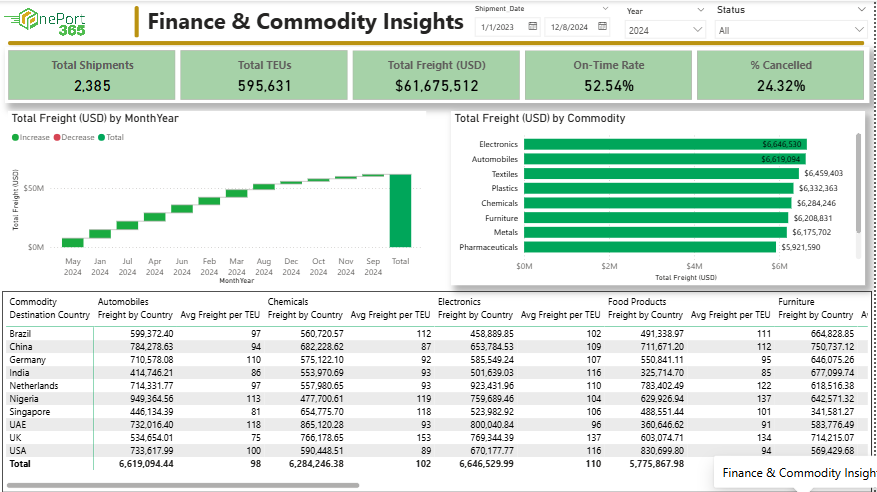877x492 pixels.
Task: Open the Year dropdown showing 2024
Action: pyautogui.click(x=664, y=30)
